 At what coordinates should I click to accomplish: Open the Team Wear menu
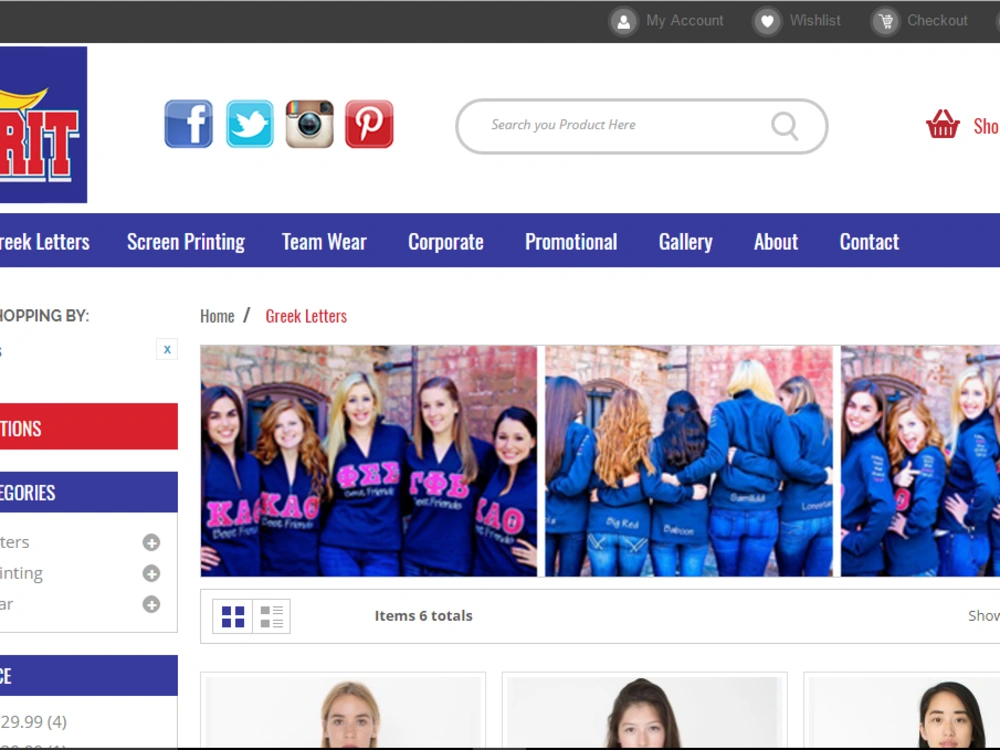click(x=324, y=242)
